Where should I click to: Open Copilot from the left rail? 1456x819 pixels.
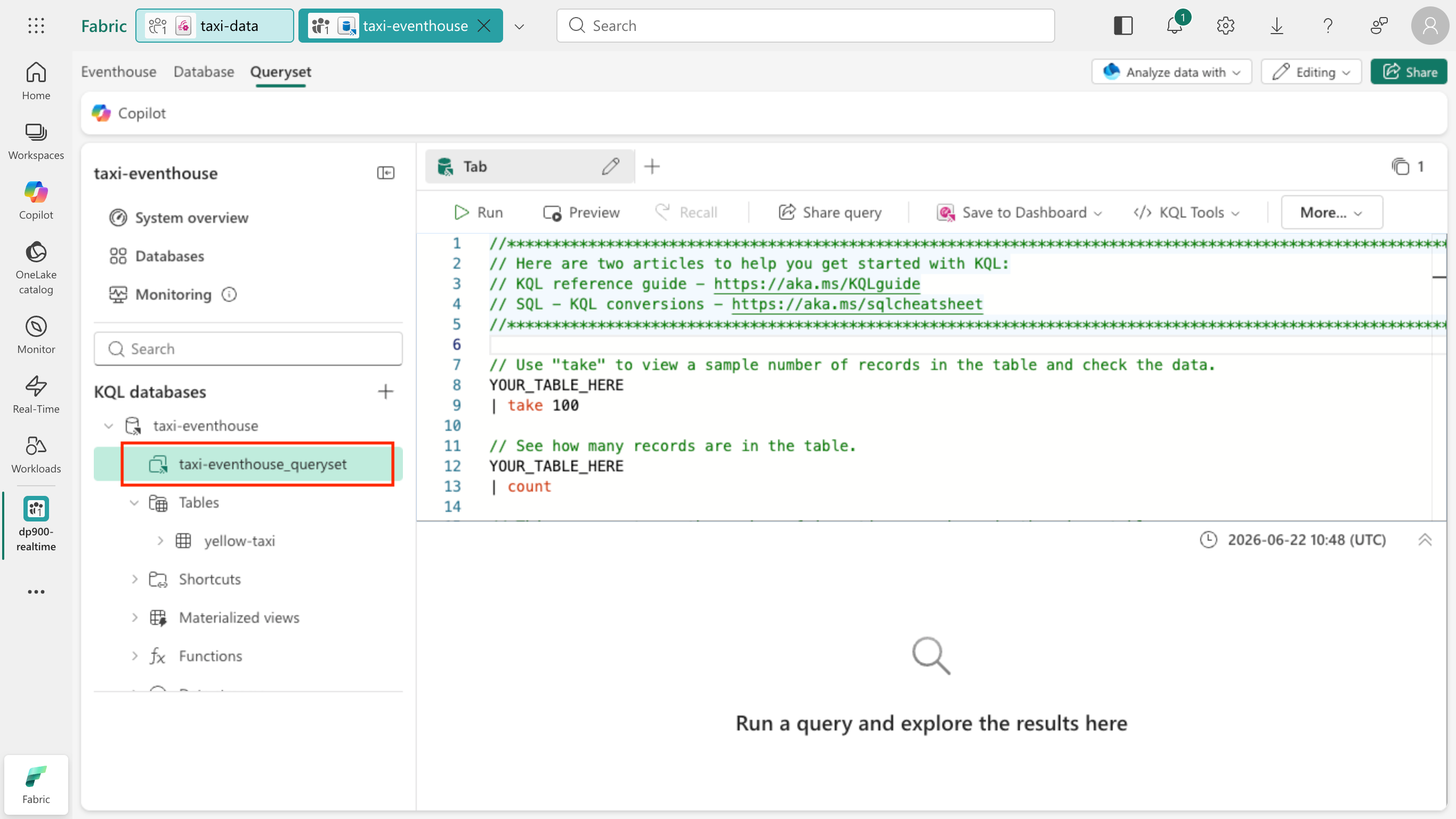click(x=36, y=200)
